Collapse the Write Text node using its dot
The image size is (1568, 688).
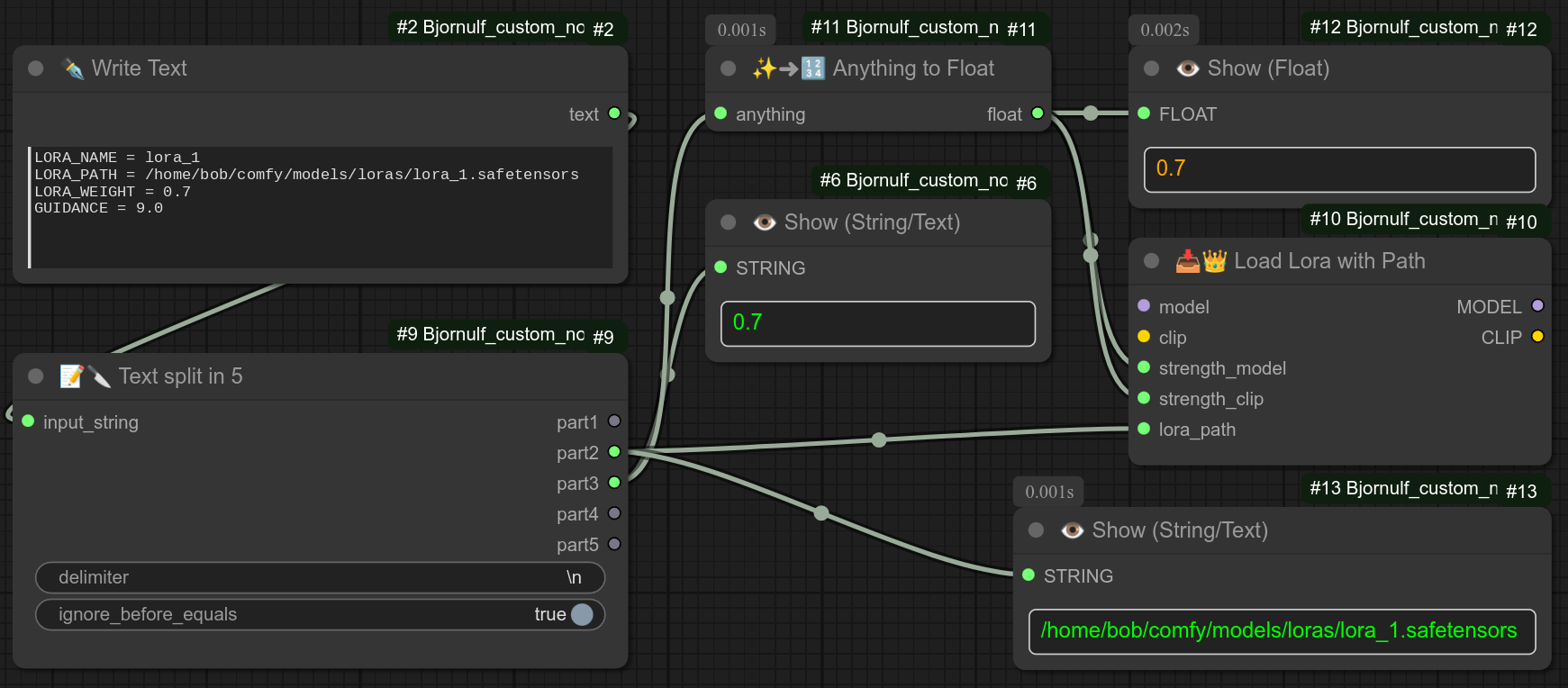tap(36, 68)
